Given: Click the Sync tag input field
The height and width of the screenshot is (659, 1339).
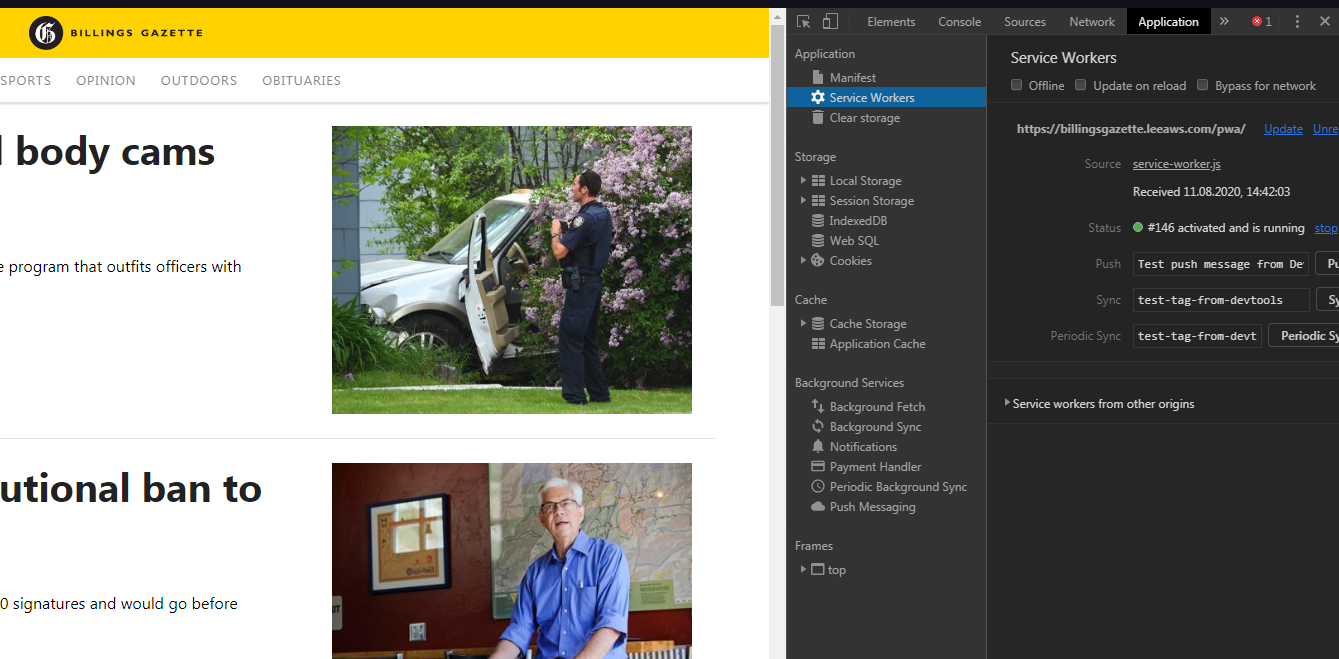Looking at the screenshot, I should tap(1221, 300).
